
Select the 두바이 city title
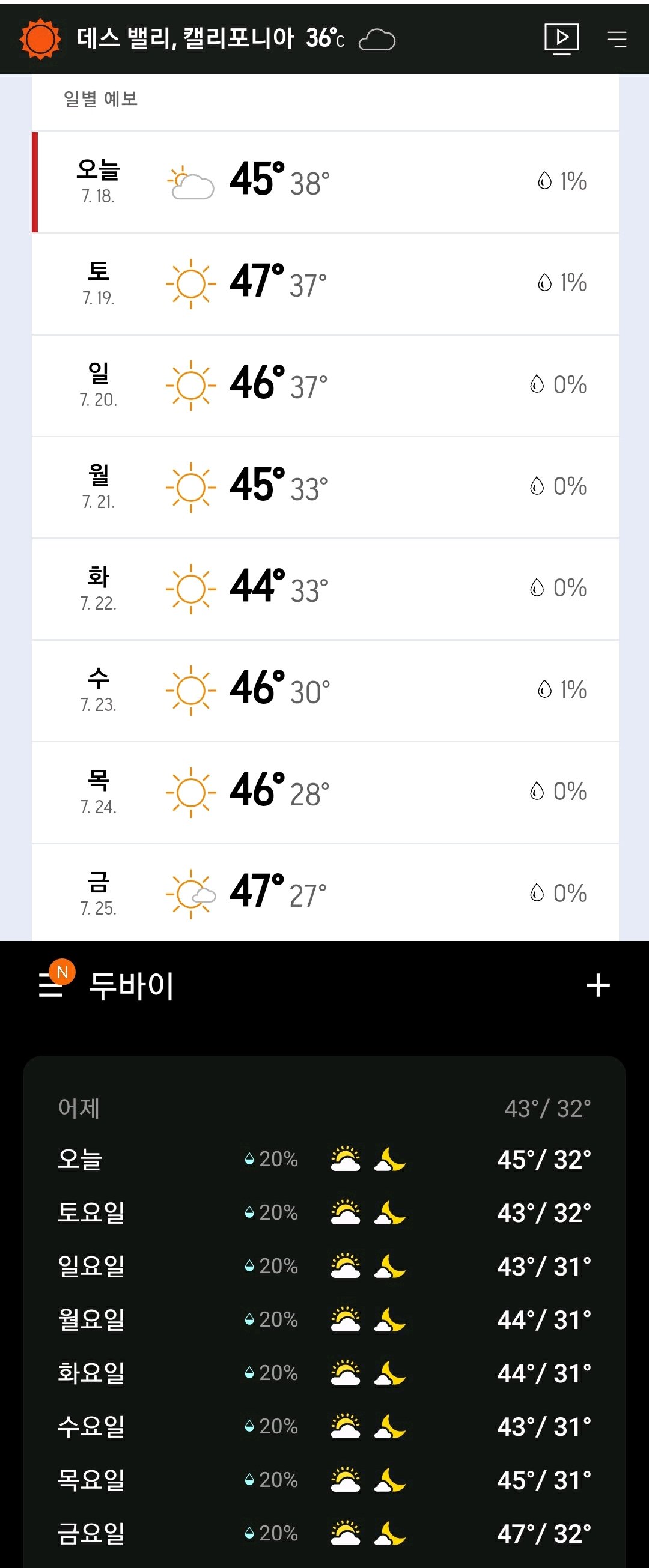132,985
